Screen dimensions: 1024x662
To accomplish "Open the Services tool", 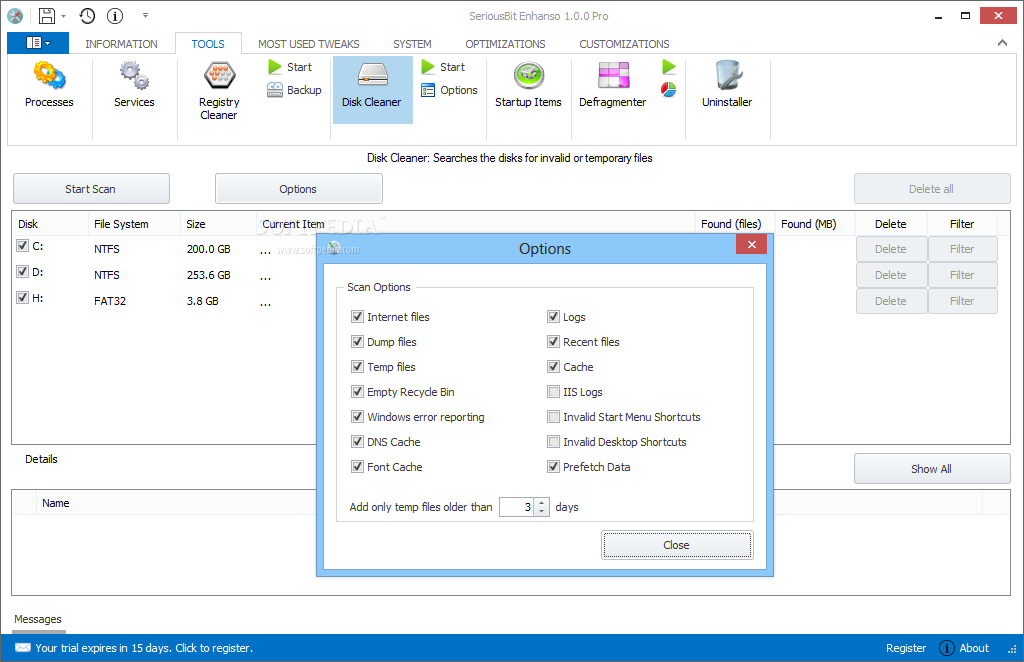I will [134, 85].
